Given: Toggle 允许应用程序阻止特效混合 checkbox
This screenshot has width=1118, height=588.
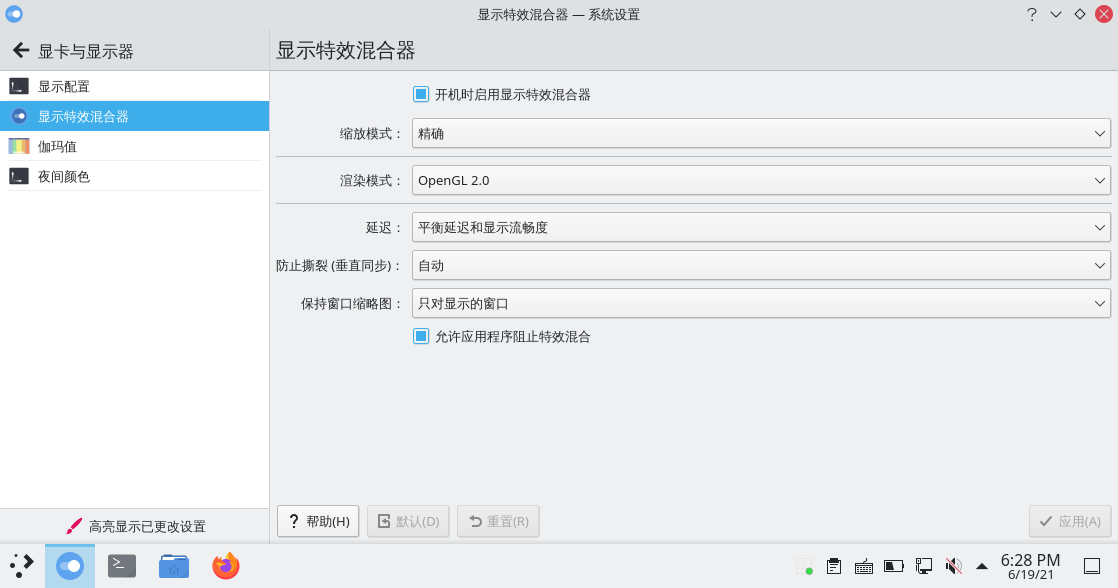Looking at the screenshot, I should [x=421, y=336].
